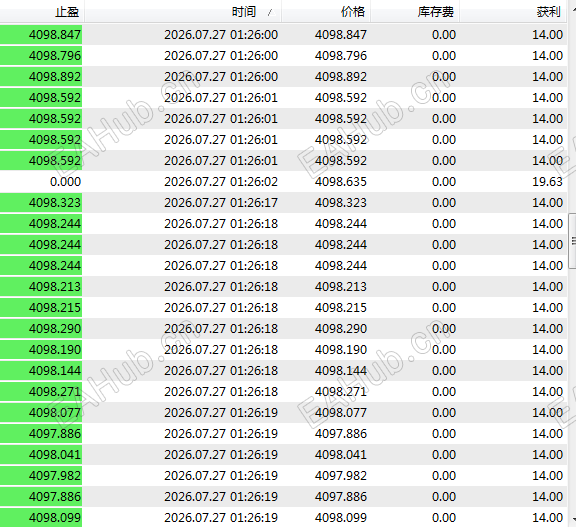Click 0.00 库存费 in the 4098.213 row
The width and height of the screenshot is (576, 527).
coord(444,286)
